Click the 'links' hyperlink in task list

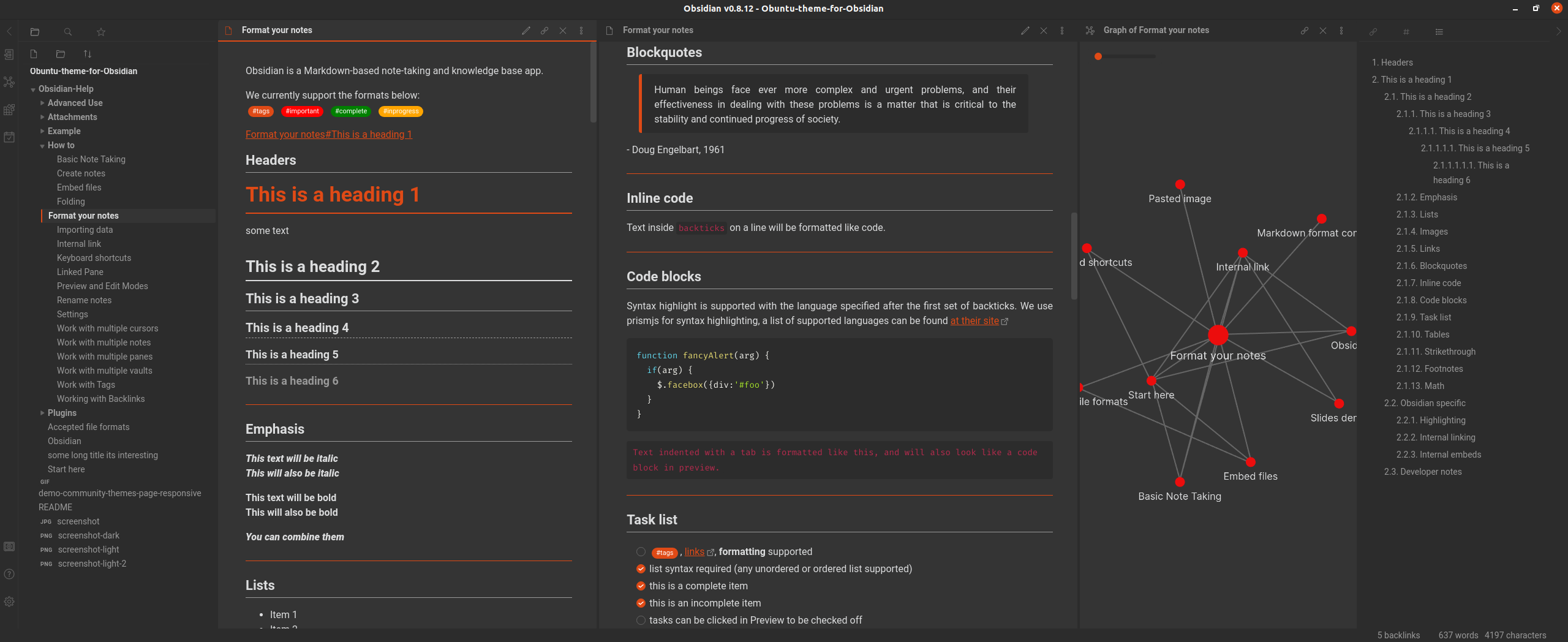[695, 552]
